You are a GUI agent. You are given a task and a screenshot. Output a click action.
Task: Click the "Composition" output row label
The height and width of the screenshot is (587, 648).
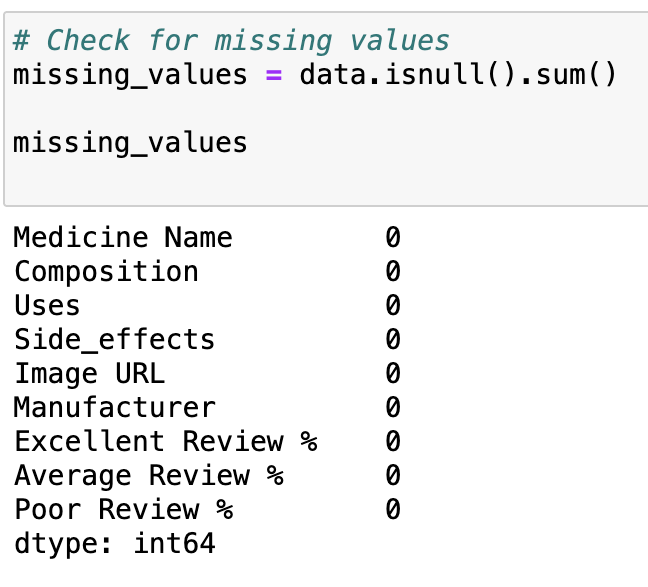[x=106, y=271]
